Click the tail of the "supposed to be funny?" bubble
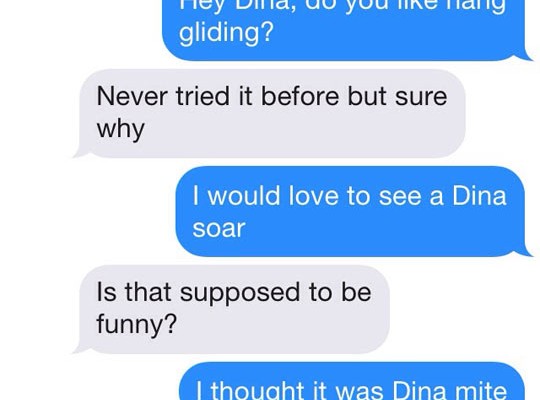 (x=80, y=348)
